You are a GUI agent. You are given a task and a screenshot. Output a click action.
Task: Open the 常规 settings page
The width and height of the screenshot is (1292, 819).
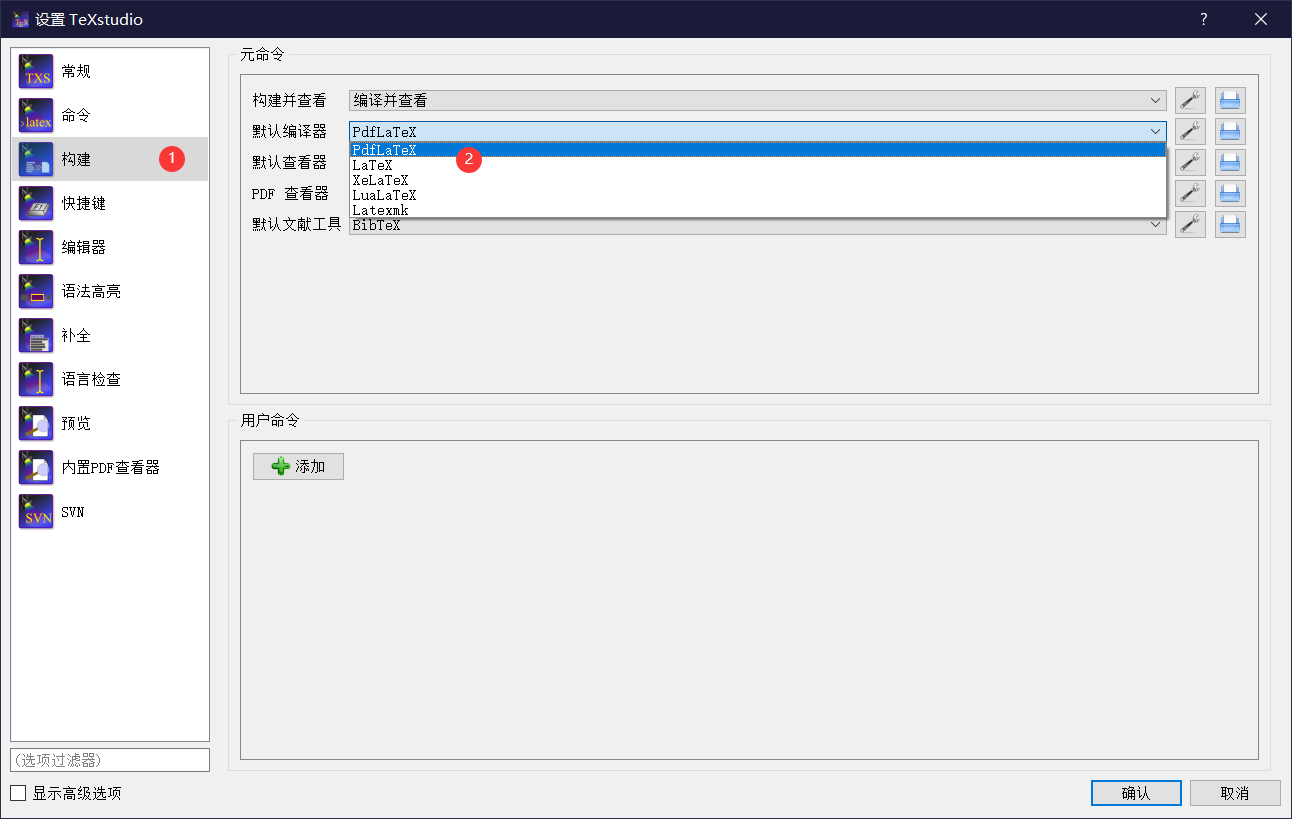[x=110, y=71]
